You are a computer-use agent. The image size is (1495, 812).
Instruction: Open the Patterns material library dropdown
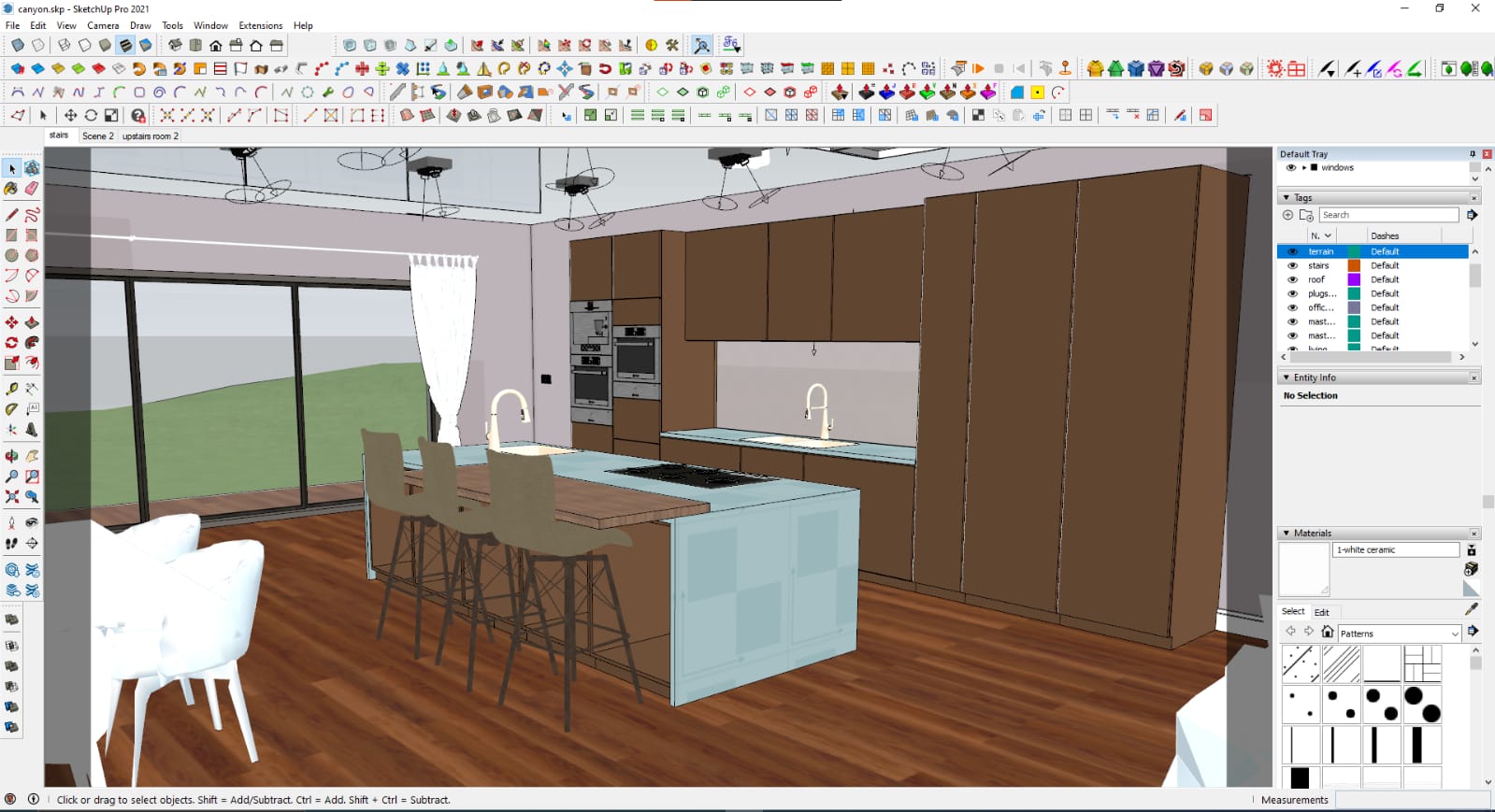pyautogui.click(x=1455, y=634)
